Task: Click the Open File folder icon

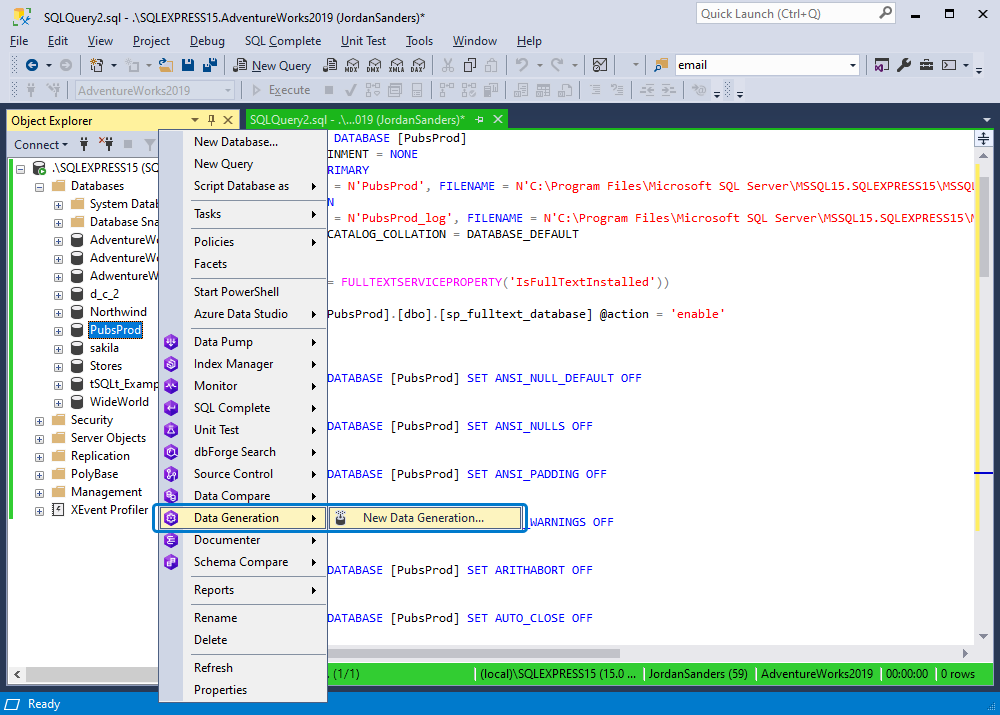Action: pyautogui.click(x=166, y=65)
